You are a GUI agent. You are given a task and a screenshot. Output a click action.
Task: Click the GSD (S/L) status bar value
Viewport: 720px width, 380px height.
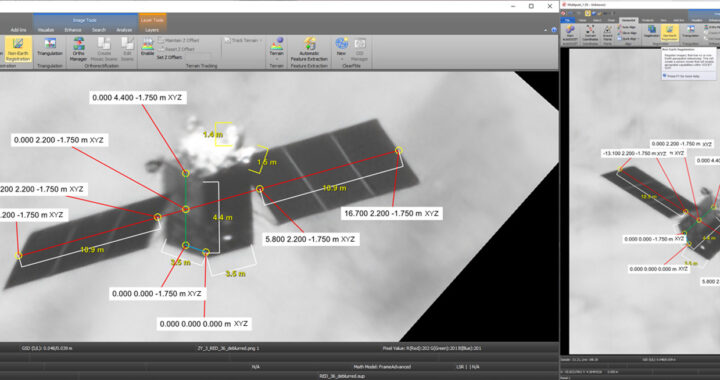click(x=47, y=348)
